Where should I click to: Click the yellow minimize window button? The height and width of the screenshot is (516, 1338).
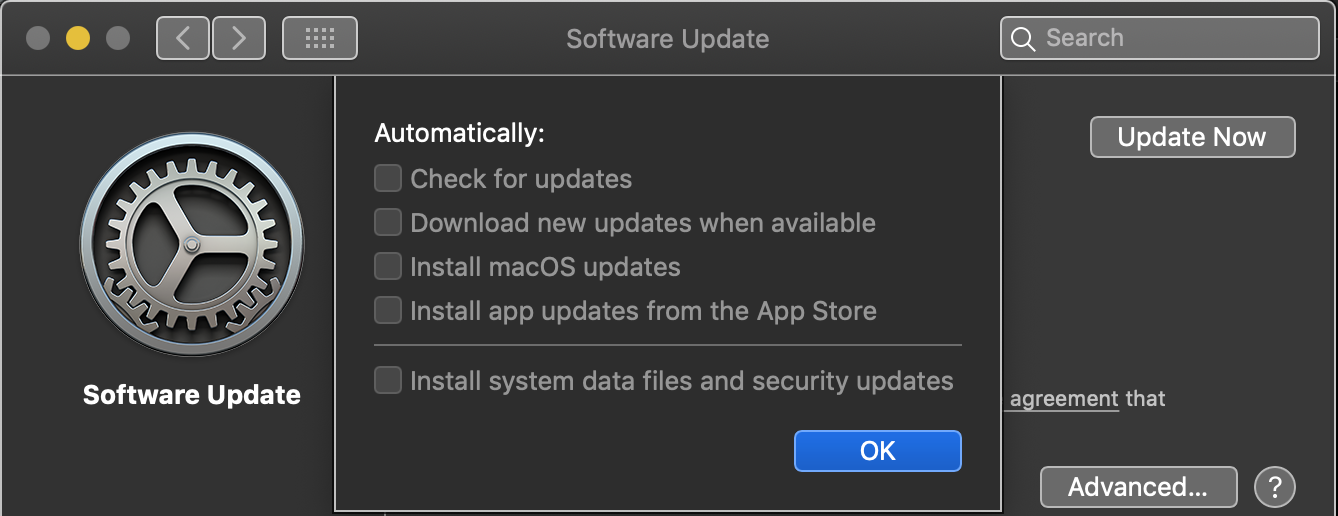[78, 39]
